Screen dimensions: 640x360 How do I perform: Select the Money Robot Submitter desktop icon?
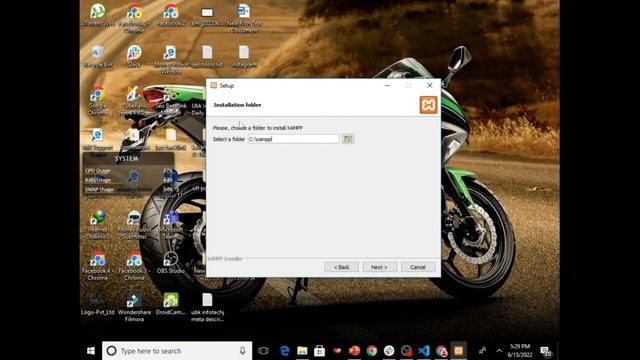coord(134,224)
